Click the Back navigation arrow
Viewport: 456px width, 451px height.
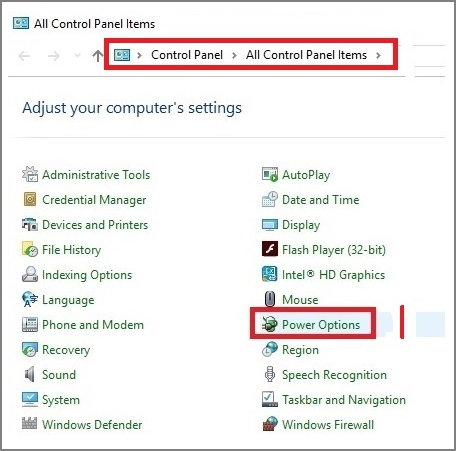pos(24,56)
